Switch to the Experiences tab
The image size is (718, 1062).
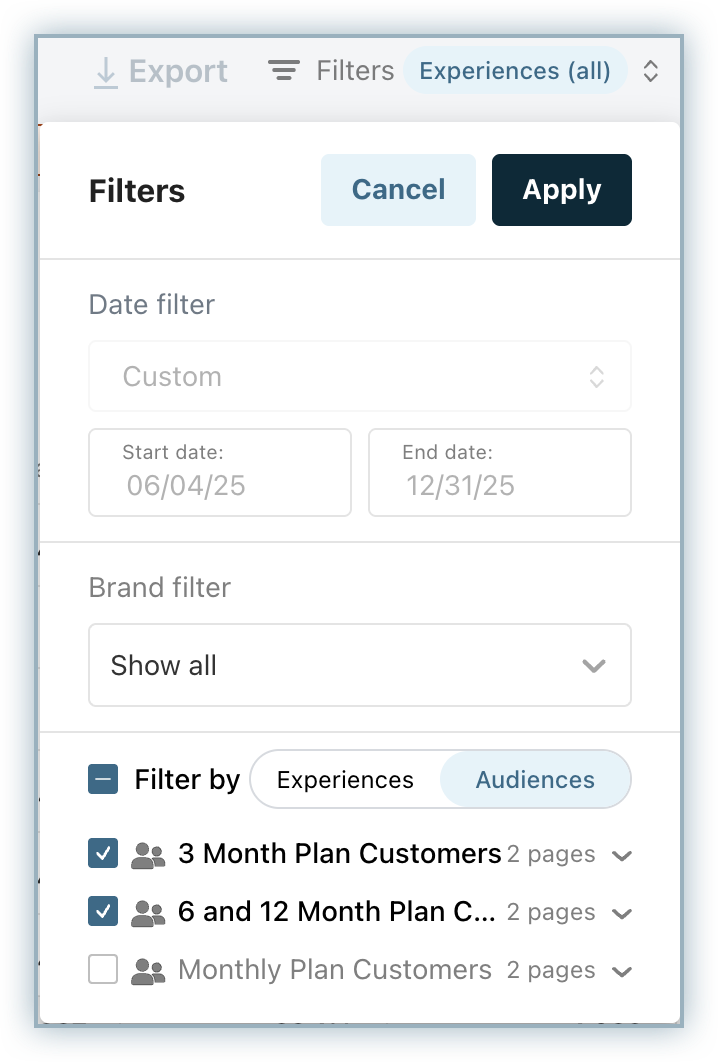point(345,780)
